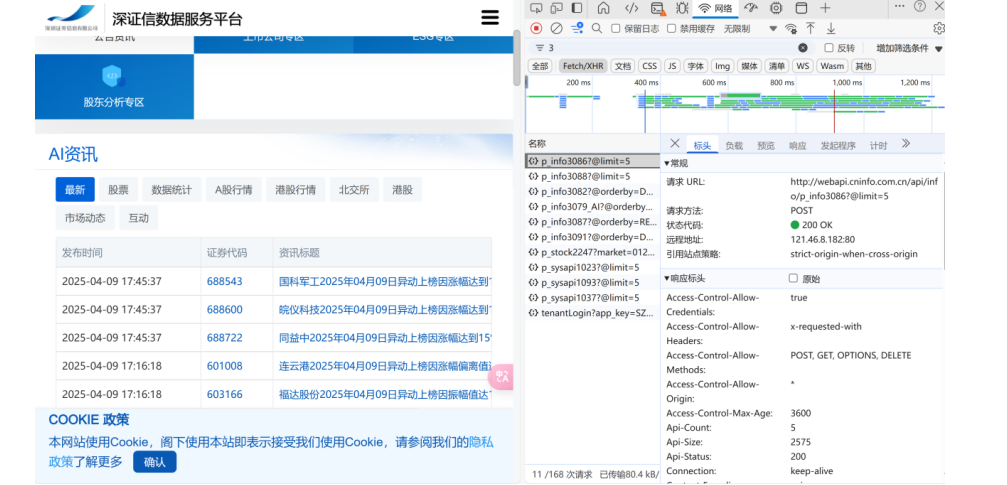The height and width of the screenshot is (485, 1007).
Task: Toggle the WS type filter
Action: [x=802, y=66]
